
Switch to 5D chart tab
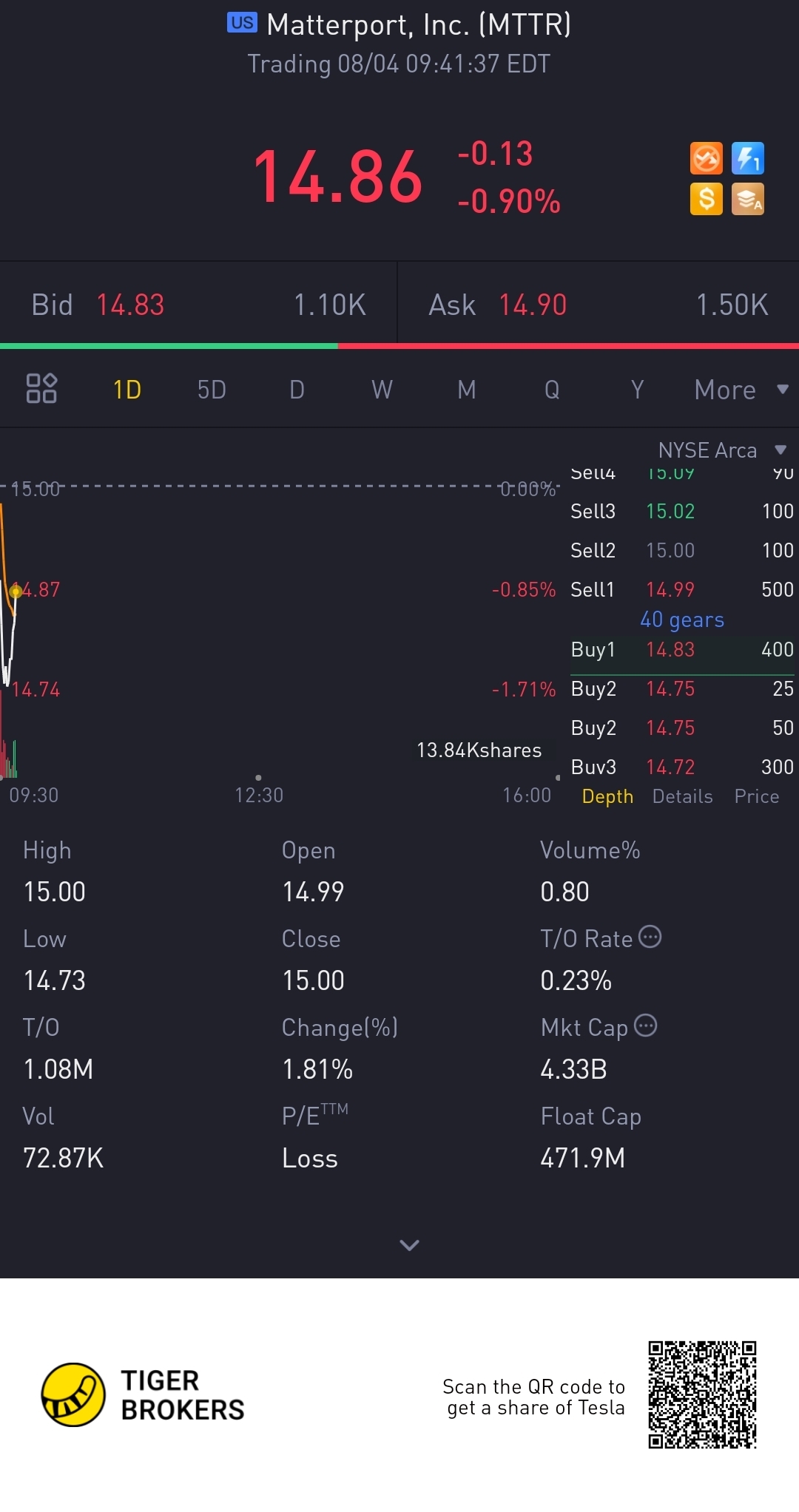[x=212, y=390]
